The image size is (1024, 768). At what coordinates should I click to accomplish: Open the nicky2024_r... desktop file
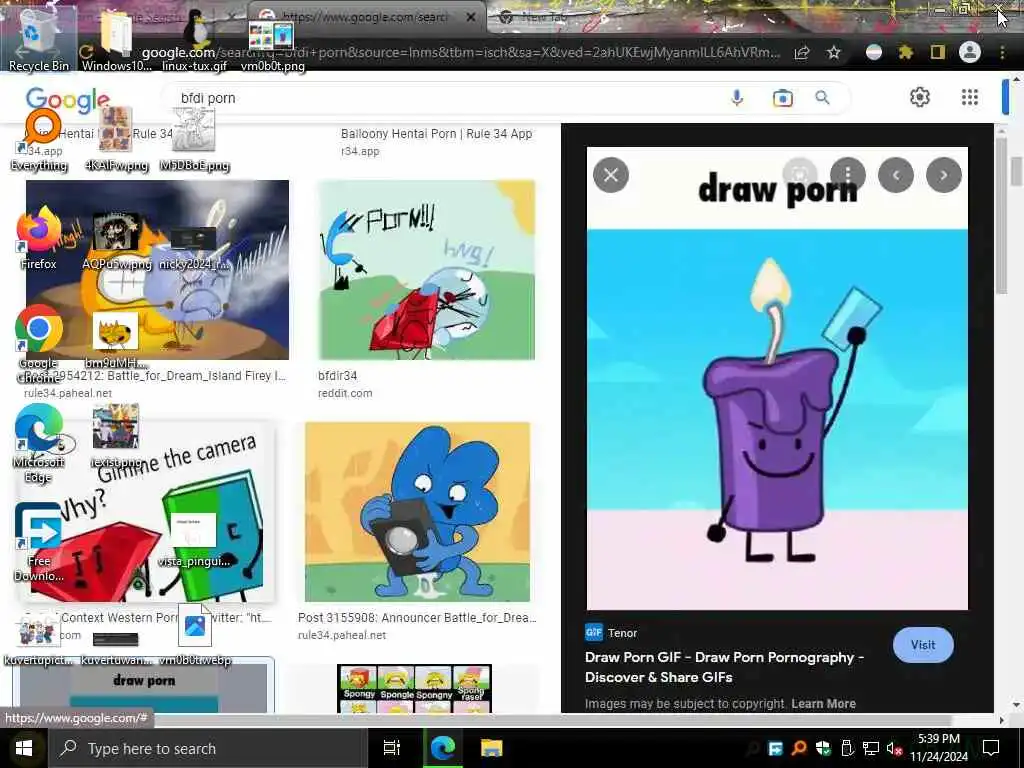tap(194, 248)
